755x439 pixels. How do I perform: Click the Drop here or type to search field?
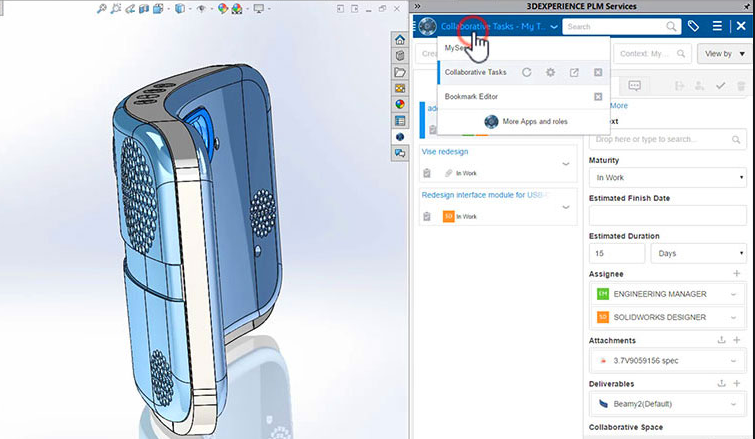[667, 139]
